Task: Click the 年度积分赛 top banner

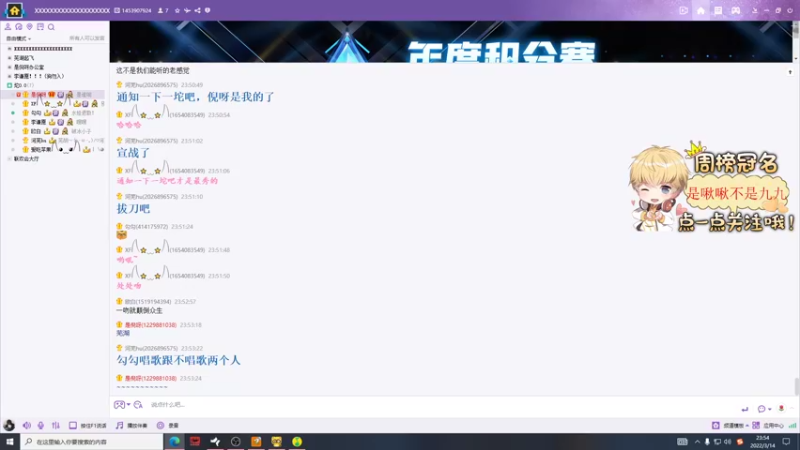Action: pyautogui.click(x=451, y=42)
